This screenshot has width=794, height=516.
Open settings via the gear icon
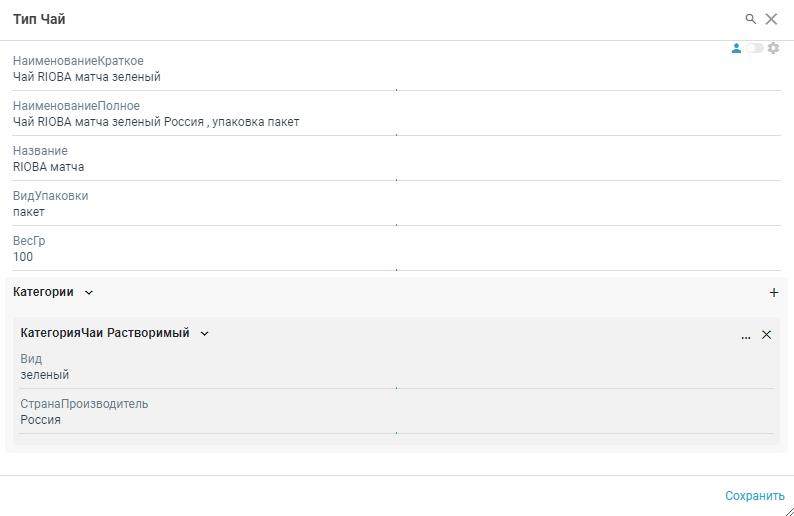tap(773, 48)
